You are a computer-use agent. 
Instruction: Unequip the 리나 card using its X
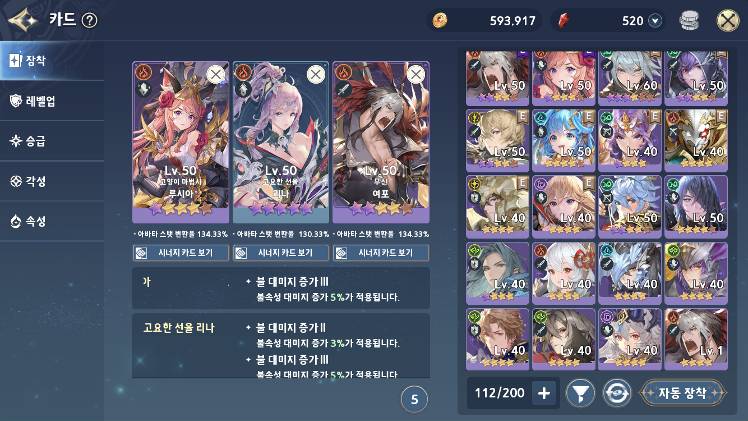316,74
